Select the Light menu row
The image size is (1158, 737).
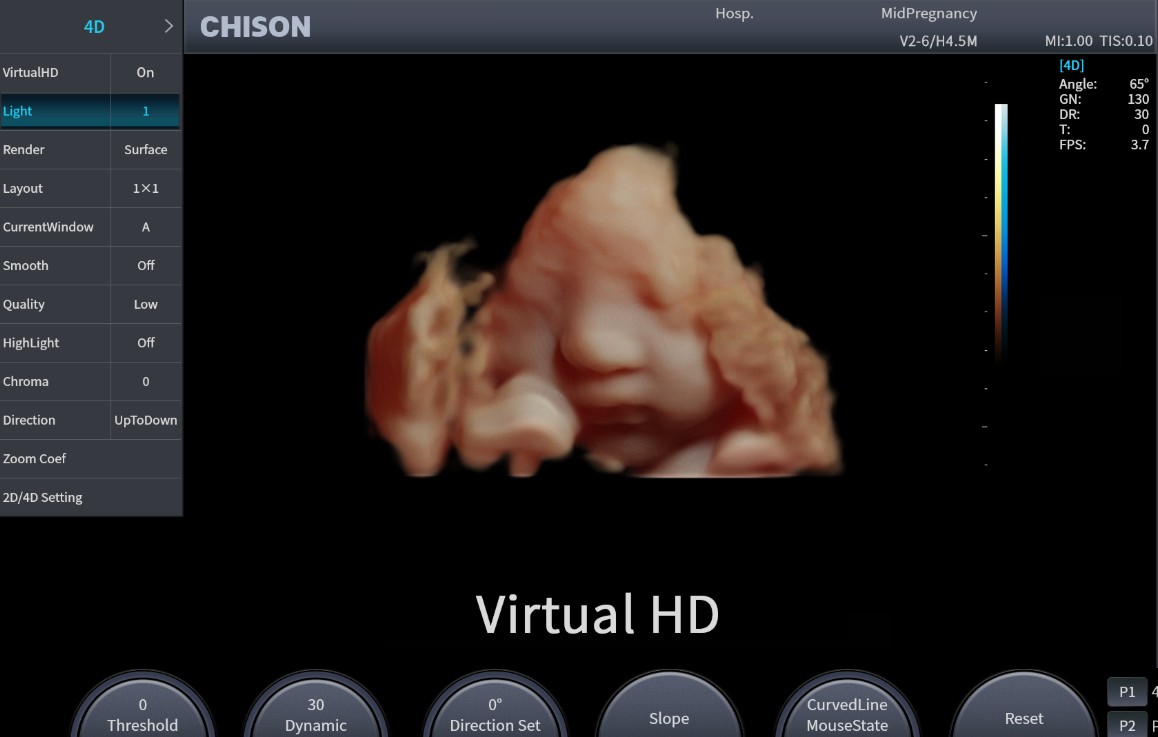pos(90,111)
